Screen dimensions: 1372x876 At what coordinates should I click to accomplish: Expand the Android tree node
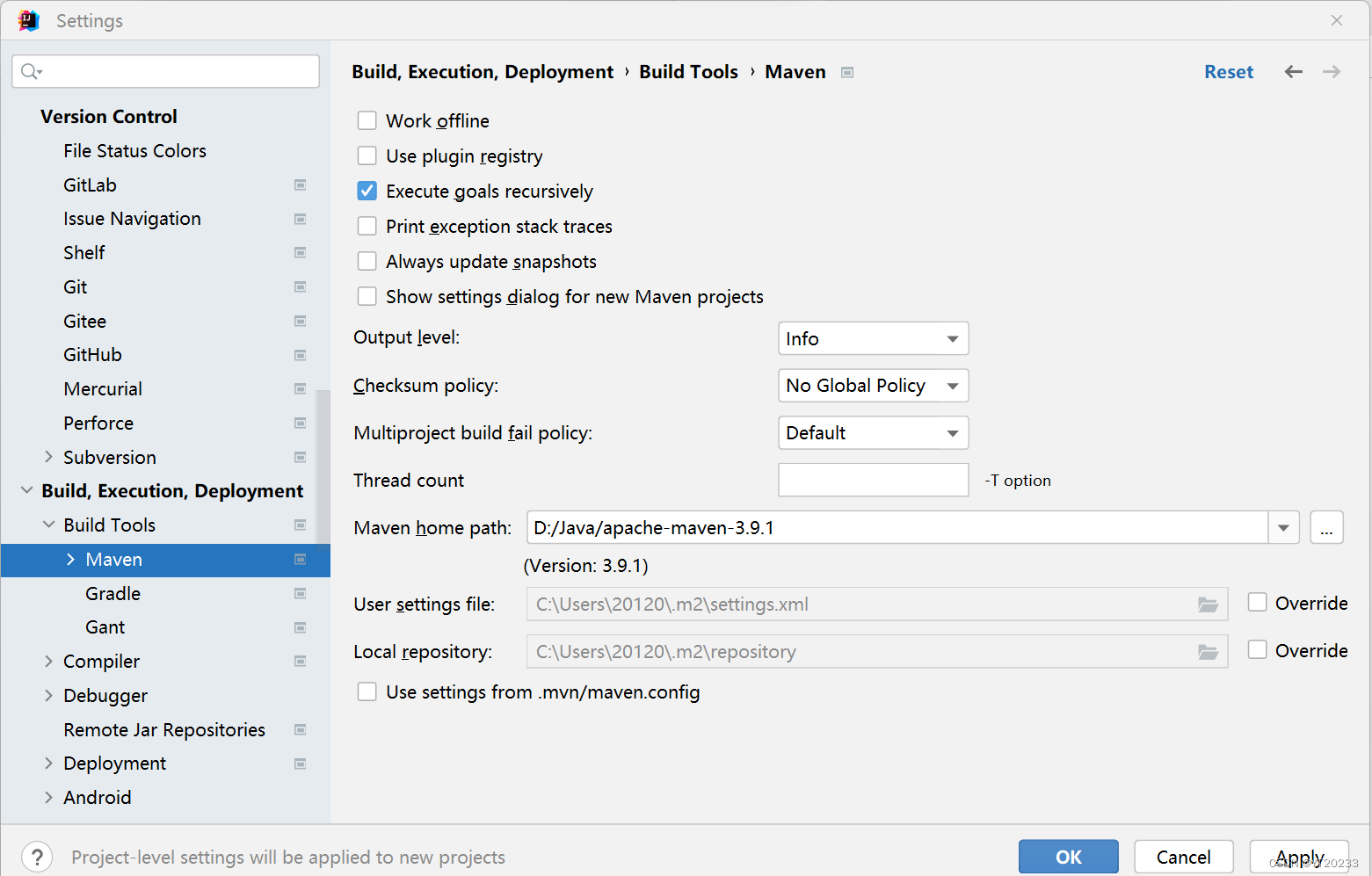(48, 797)
